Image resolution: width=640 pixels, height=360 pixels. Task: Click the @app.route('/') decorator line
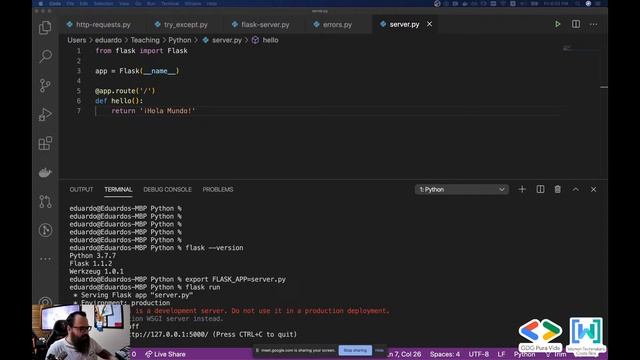pyautogui.click(x=125, y=91)
